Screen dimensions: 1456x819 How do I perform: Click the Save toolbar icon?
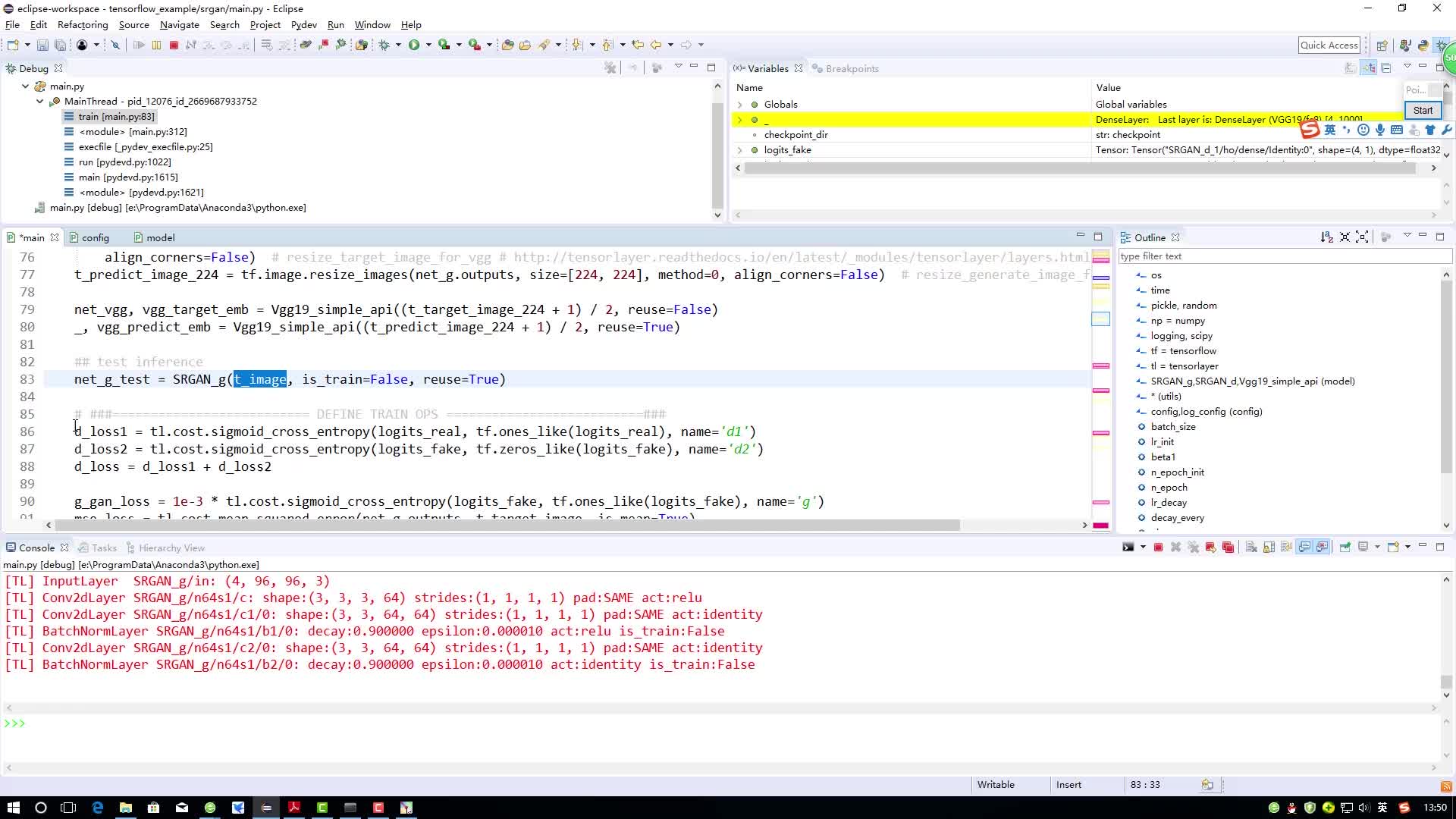[x=42, y=45]
